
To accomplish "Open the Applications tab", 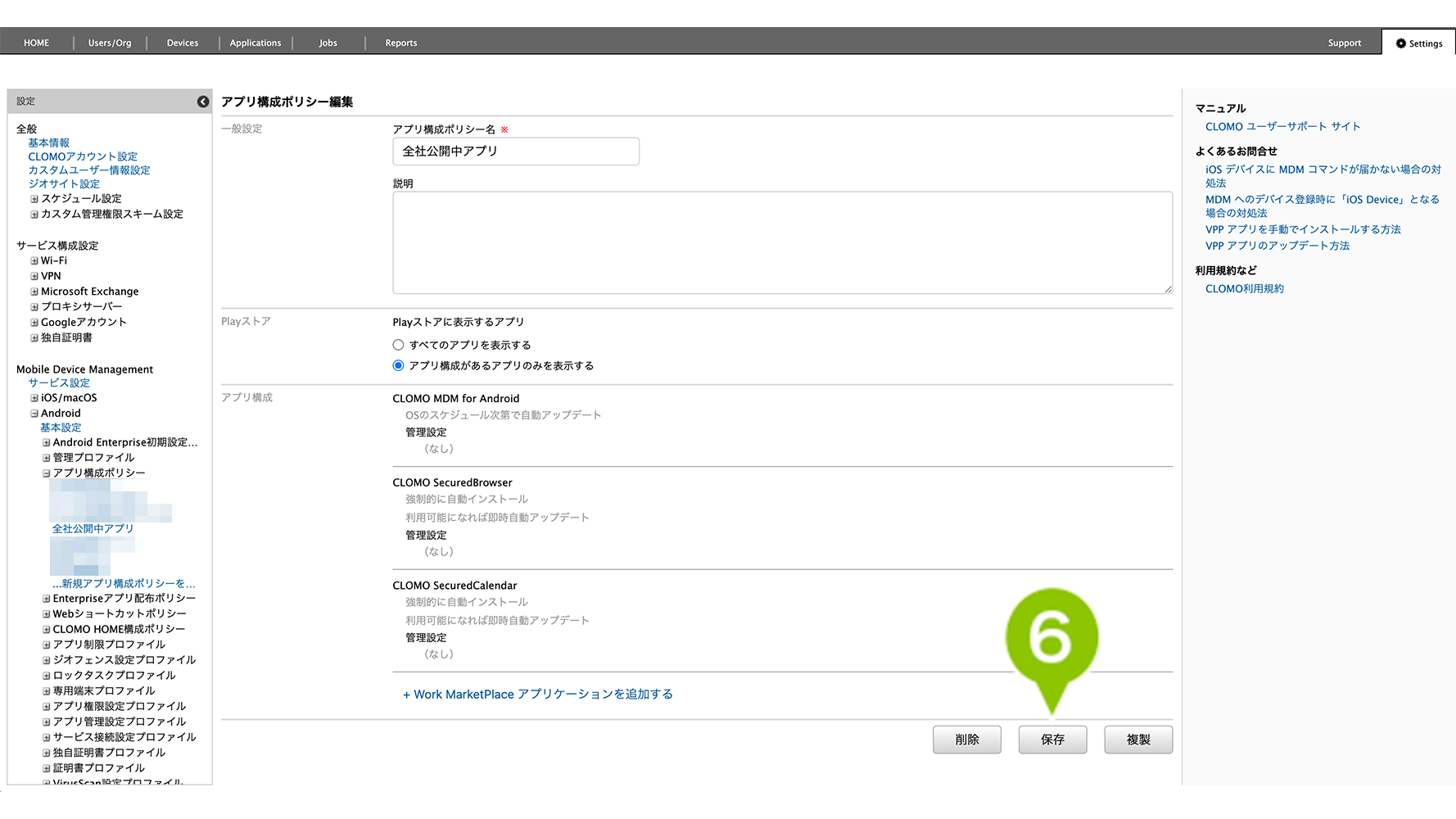I will tap(255, 43).
